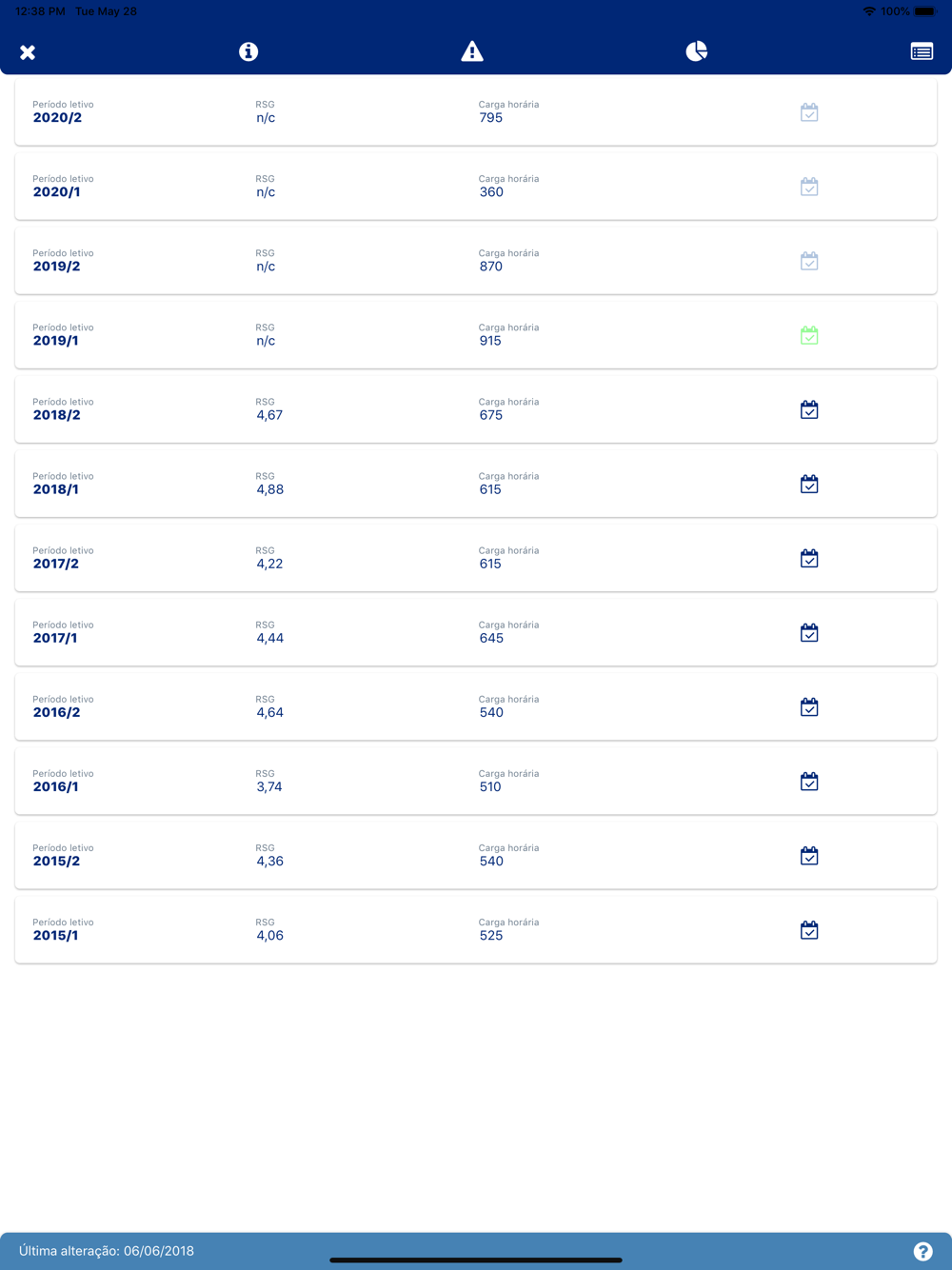This screenshot has height=1270, width=952.
Task: Tap calendar icon for period 2018/2
Action: 809,409
